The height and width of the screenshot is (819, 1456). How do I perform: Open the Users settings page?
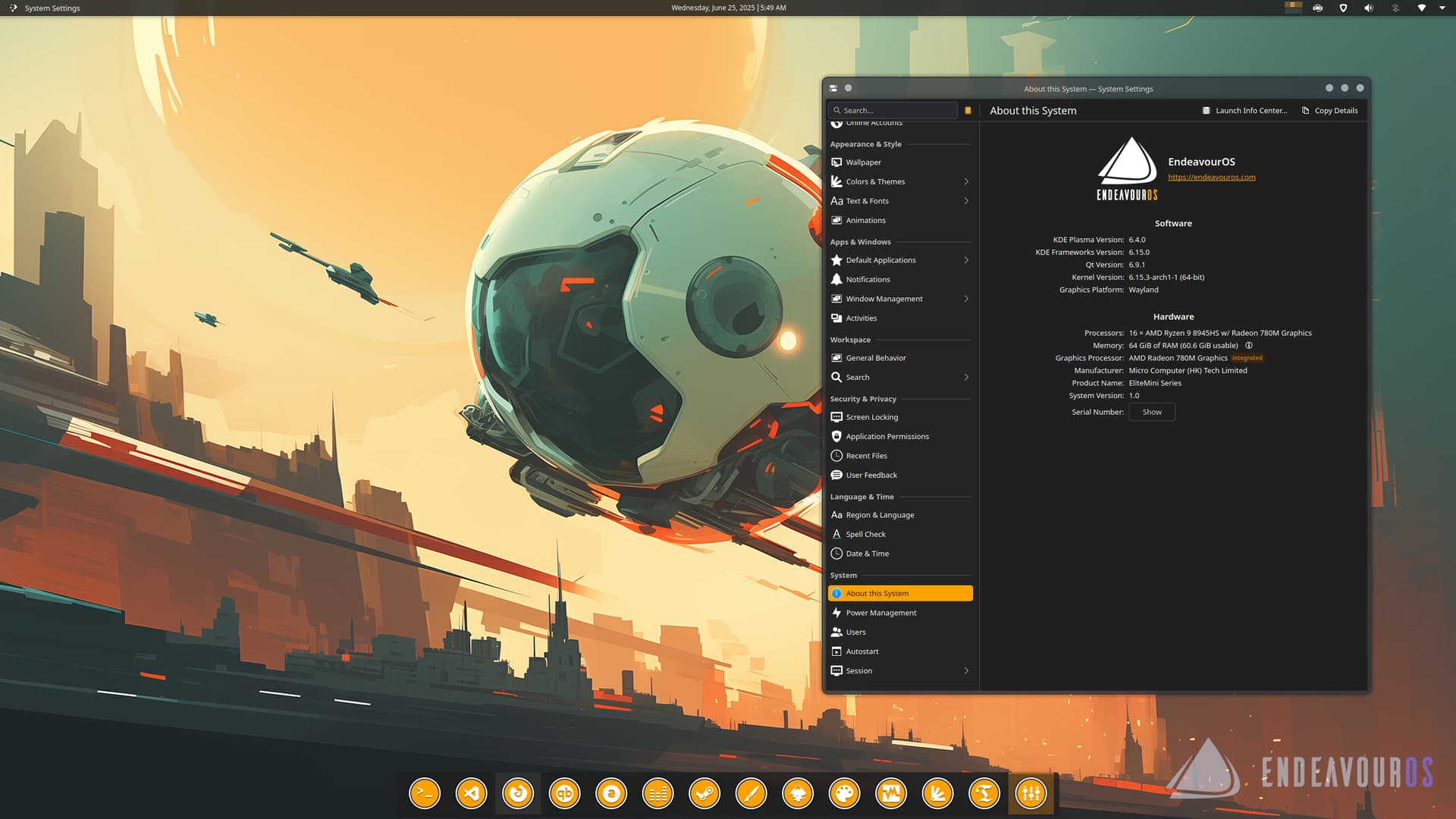click(855, 632)
